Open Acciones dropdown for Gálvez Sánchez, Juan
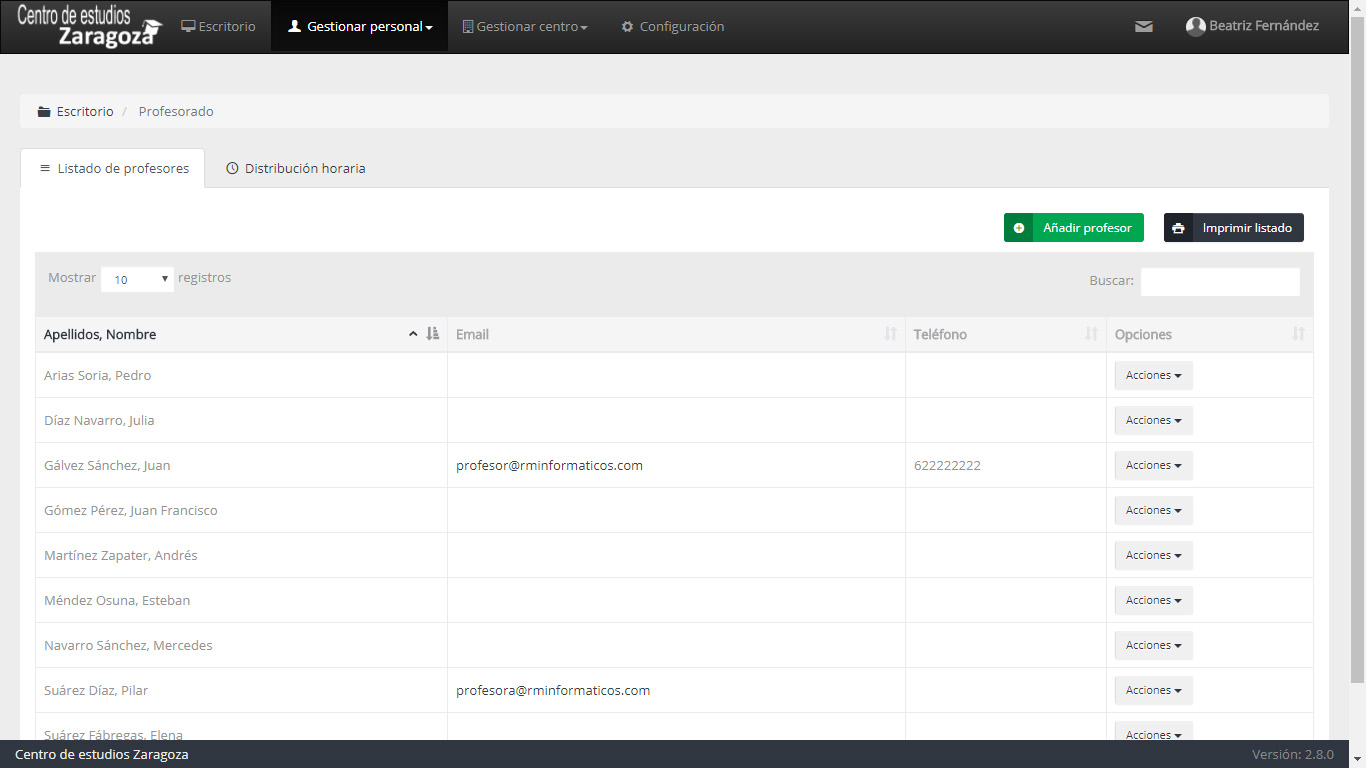This screenshot has height=768, width=1366. (x=1154, y=465)
